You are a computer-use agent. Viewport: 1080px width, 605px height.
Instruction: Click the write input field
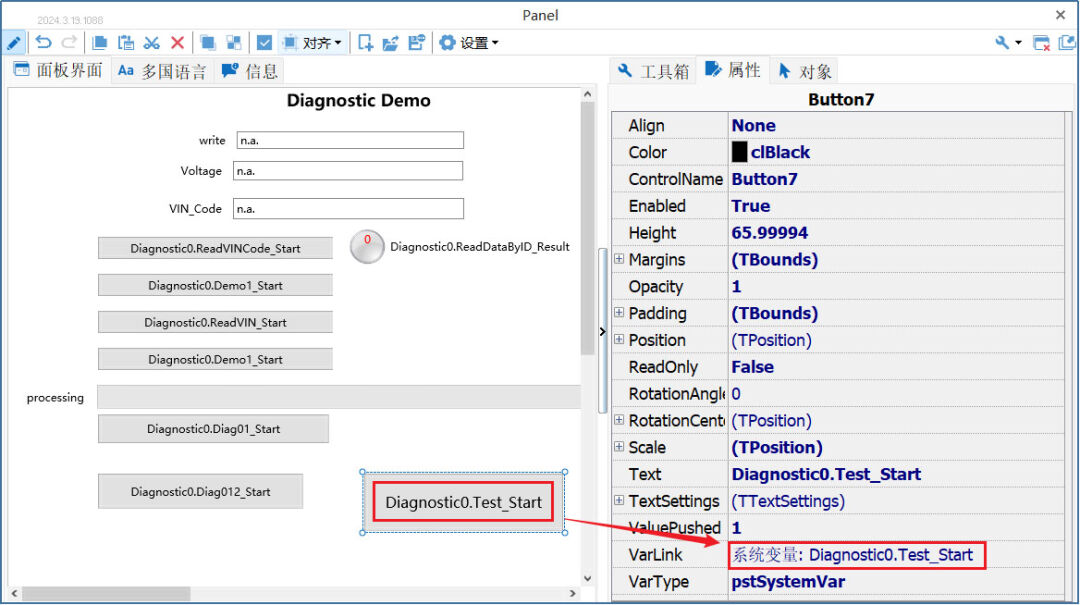(350, 141)
